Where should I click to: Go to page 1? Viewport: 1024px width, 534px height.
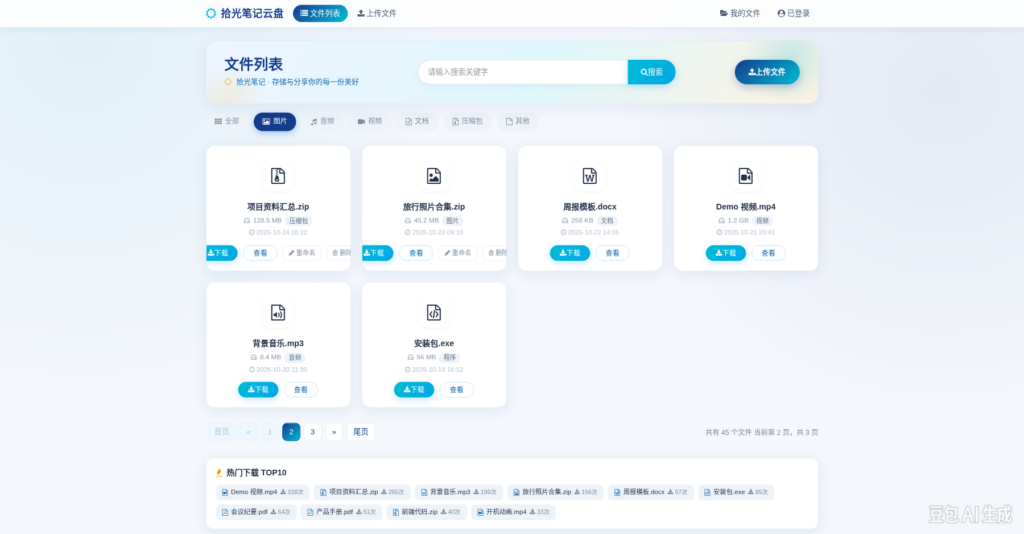click(x=270, y=432)
